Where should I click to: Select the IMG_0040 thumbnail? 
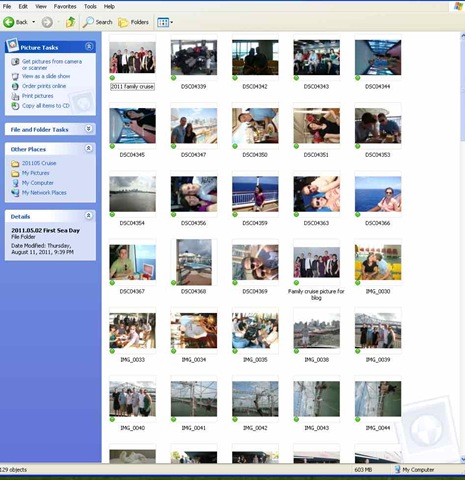132,399
